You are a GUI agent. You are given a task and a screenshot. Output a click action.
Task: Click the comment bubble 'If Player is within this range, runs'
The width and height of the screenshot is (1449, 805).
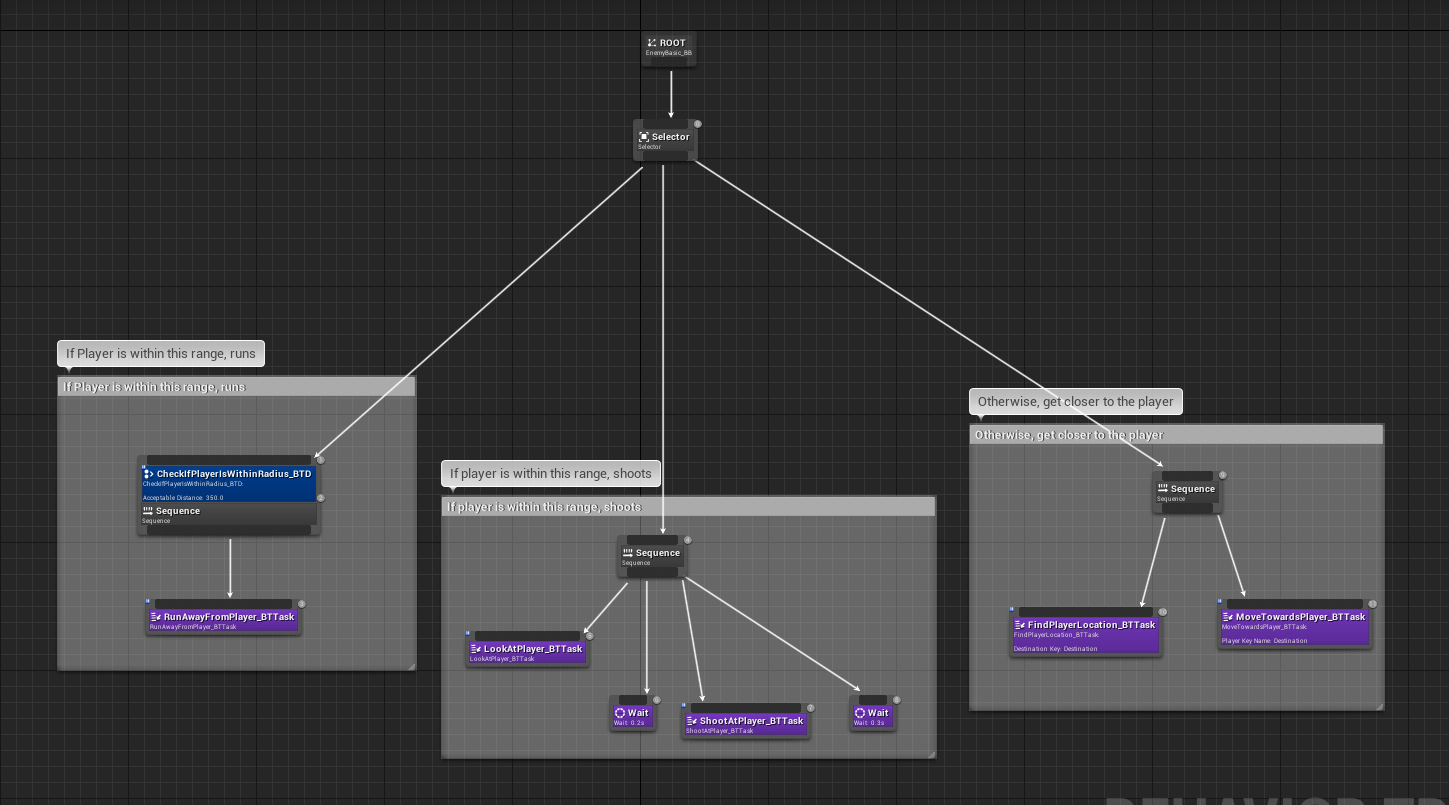pyautogui.click(x=161, y=353)
